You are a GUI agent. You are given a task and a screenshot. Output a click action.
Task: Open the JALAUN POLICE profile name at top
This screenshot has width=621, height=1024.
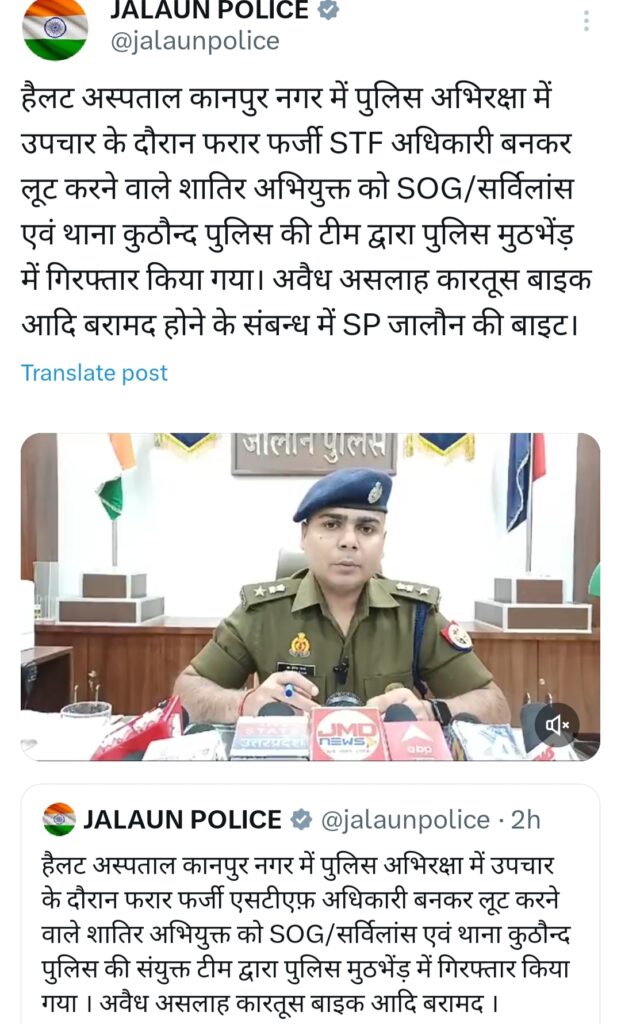pyautogui.click(x=209, y=10)
